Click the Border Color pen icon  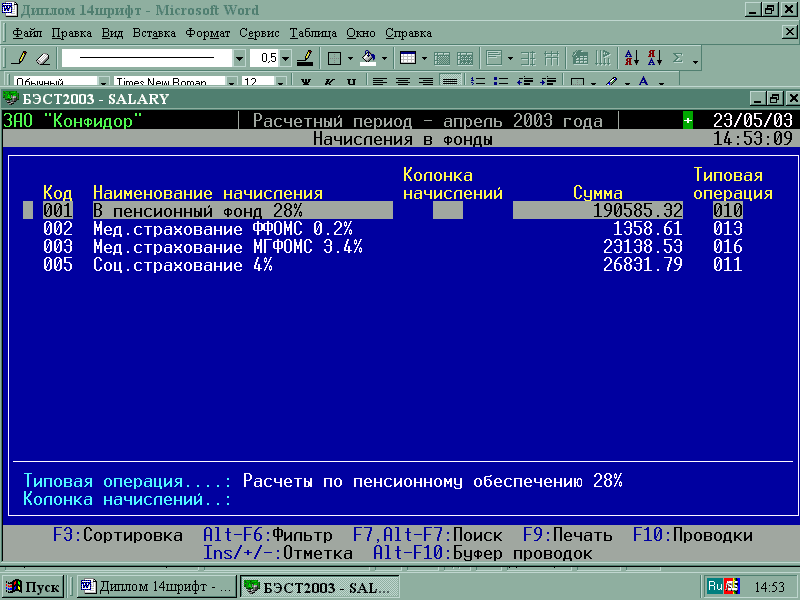click(305, 58)
